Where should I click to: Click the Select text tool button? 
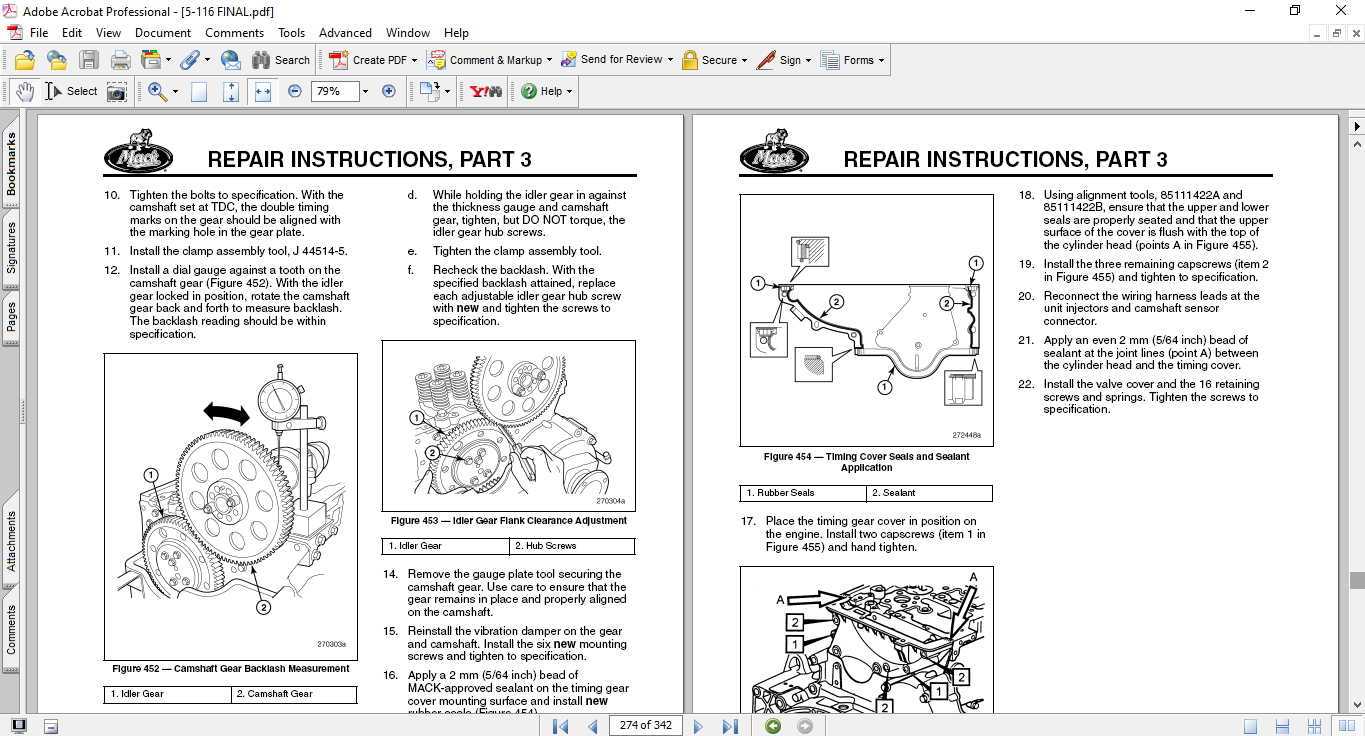point(71,91)
